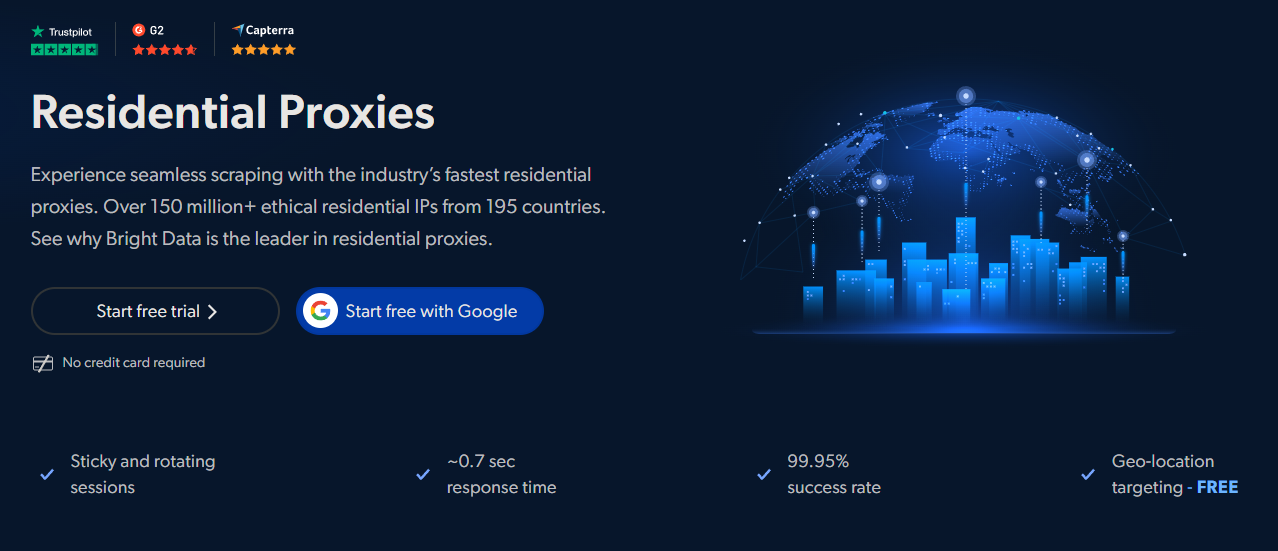Start the free trial
This screenshot has width=1278, height=551.
[x=155, y=311]
